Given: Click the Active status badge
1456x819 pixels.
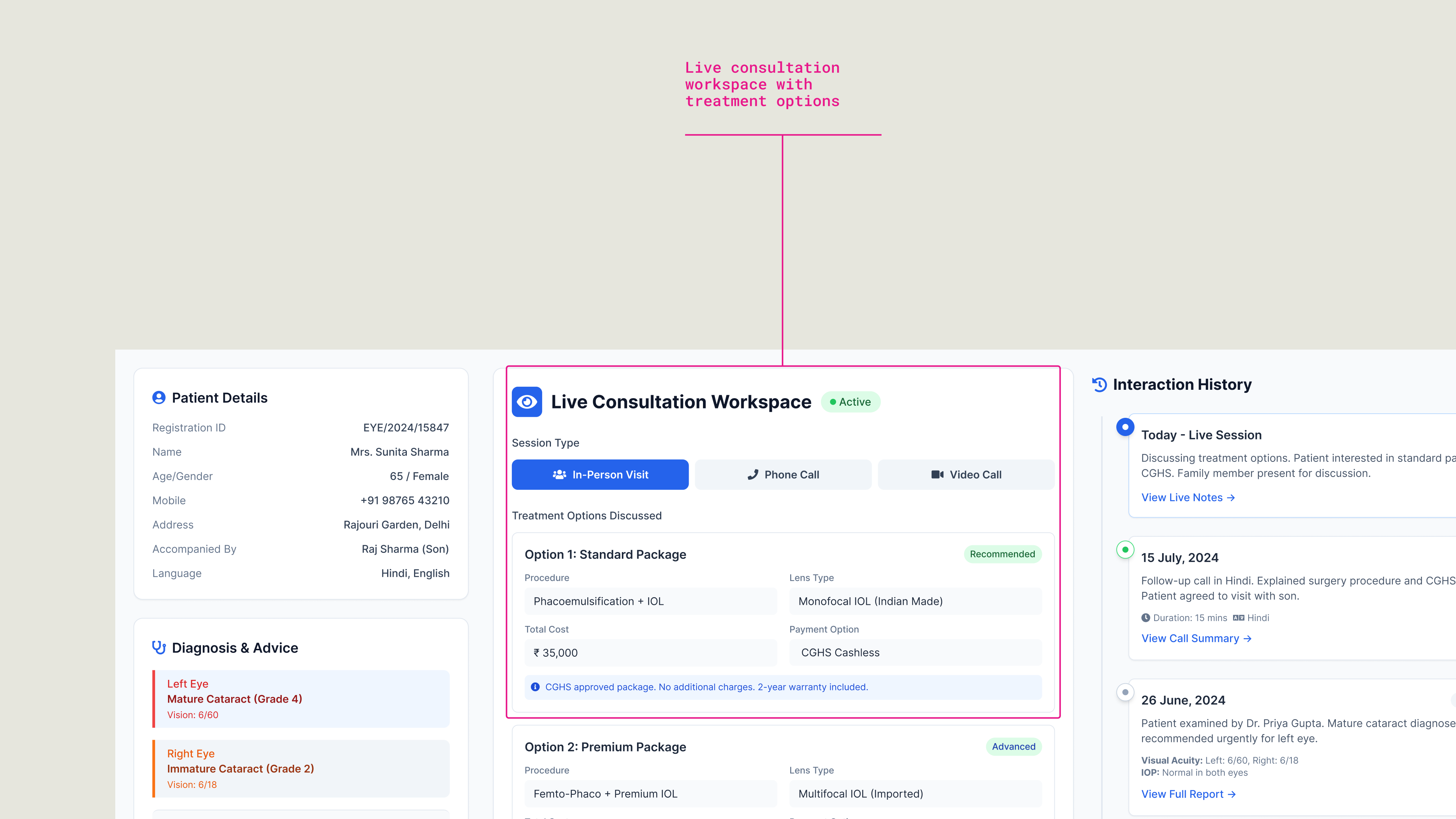Looking at the screenshot, I should [x=850, y=402].
